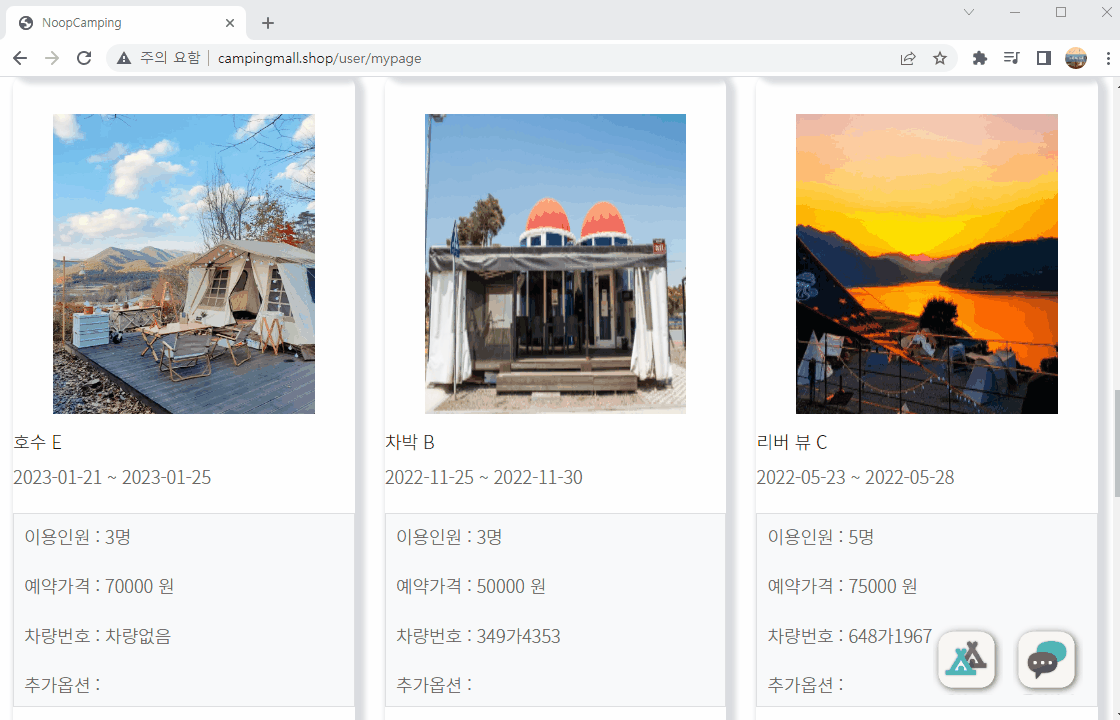Click the 차박 B title
The width and height of the screenshot is (1120, 720).
(409, 442)
